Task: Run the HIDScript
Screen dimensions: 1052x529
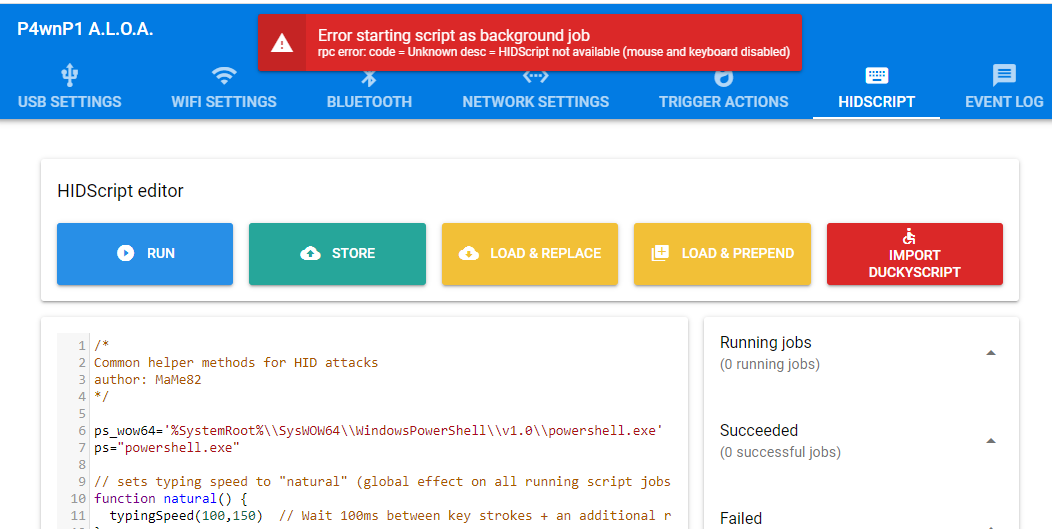Action: pyautogui.click(x=145, y=254)
